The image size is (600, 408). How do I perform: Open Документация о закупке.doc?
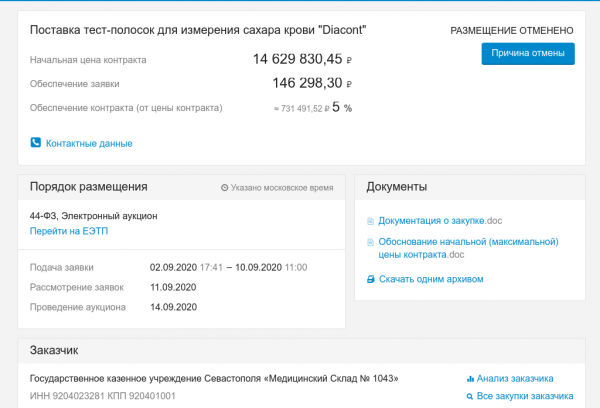click(440, 221)
